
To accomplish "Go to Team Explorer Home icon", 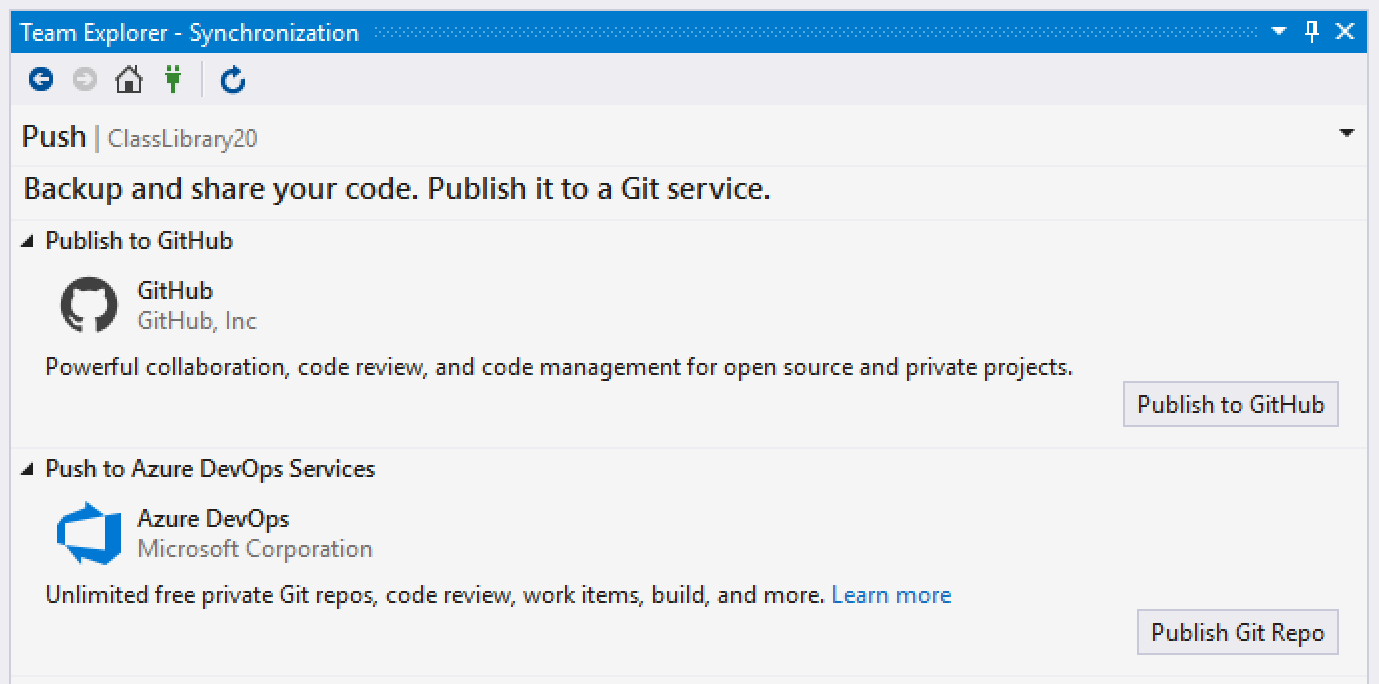I will (x=129, y=79).
